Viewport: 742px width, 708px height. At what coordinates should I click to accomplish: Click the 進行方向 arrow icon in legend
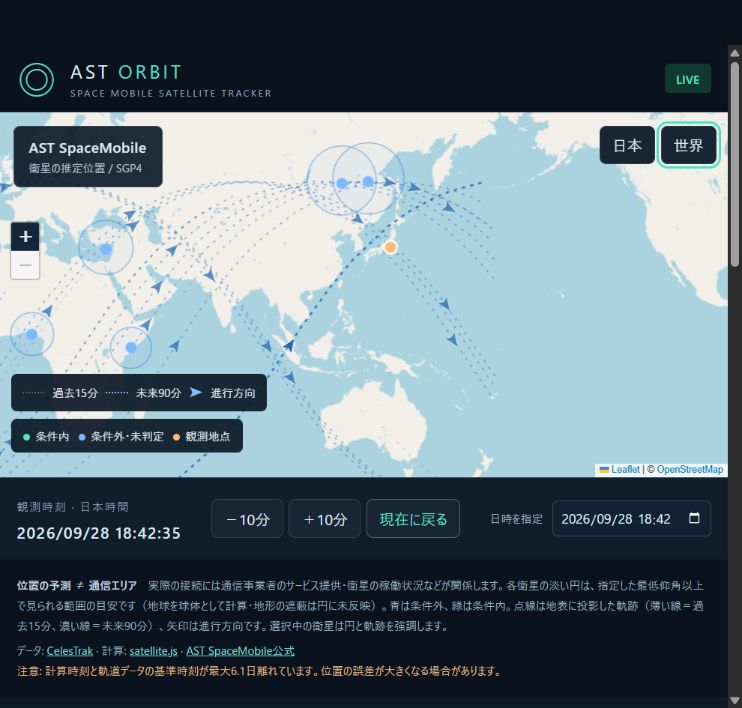(196, 392)
